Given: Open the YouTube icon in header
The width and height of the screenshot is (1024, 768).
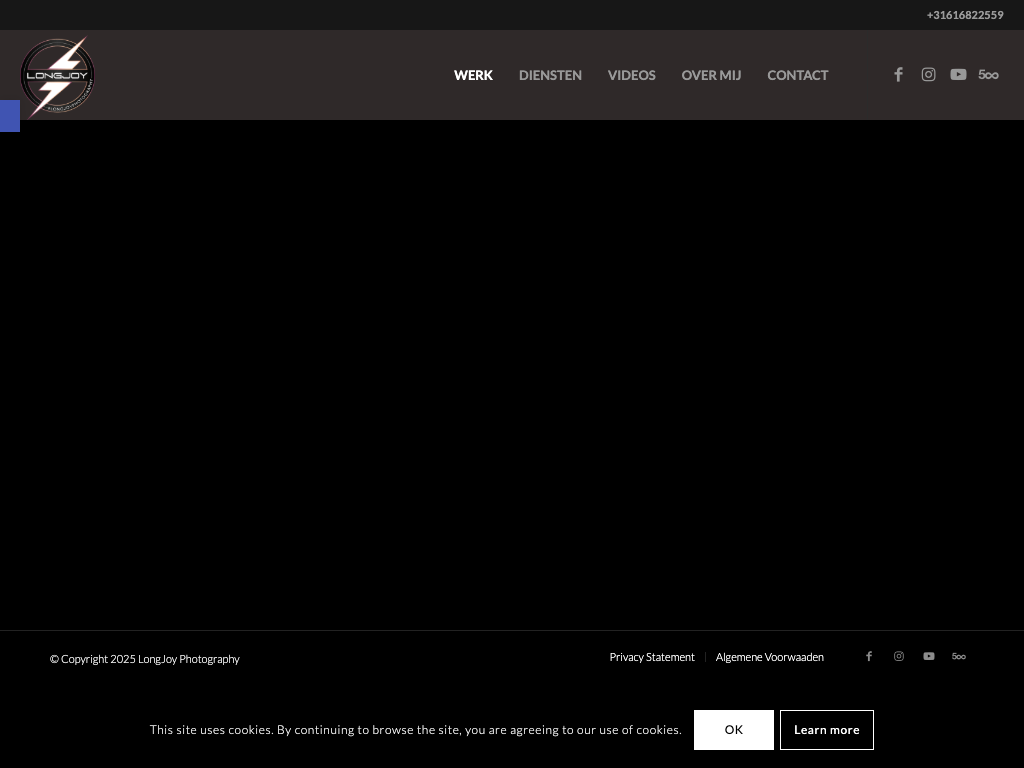Looking at the screenshot, I should (958, 75).
